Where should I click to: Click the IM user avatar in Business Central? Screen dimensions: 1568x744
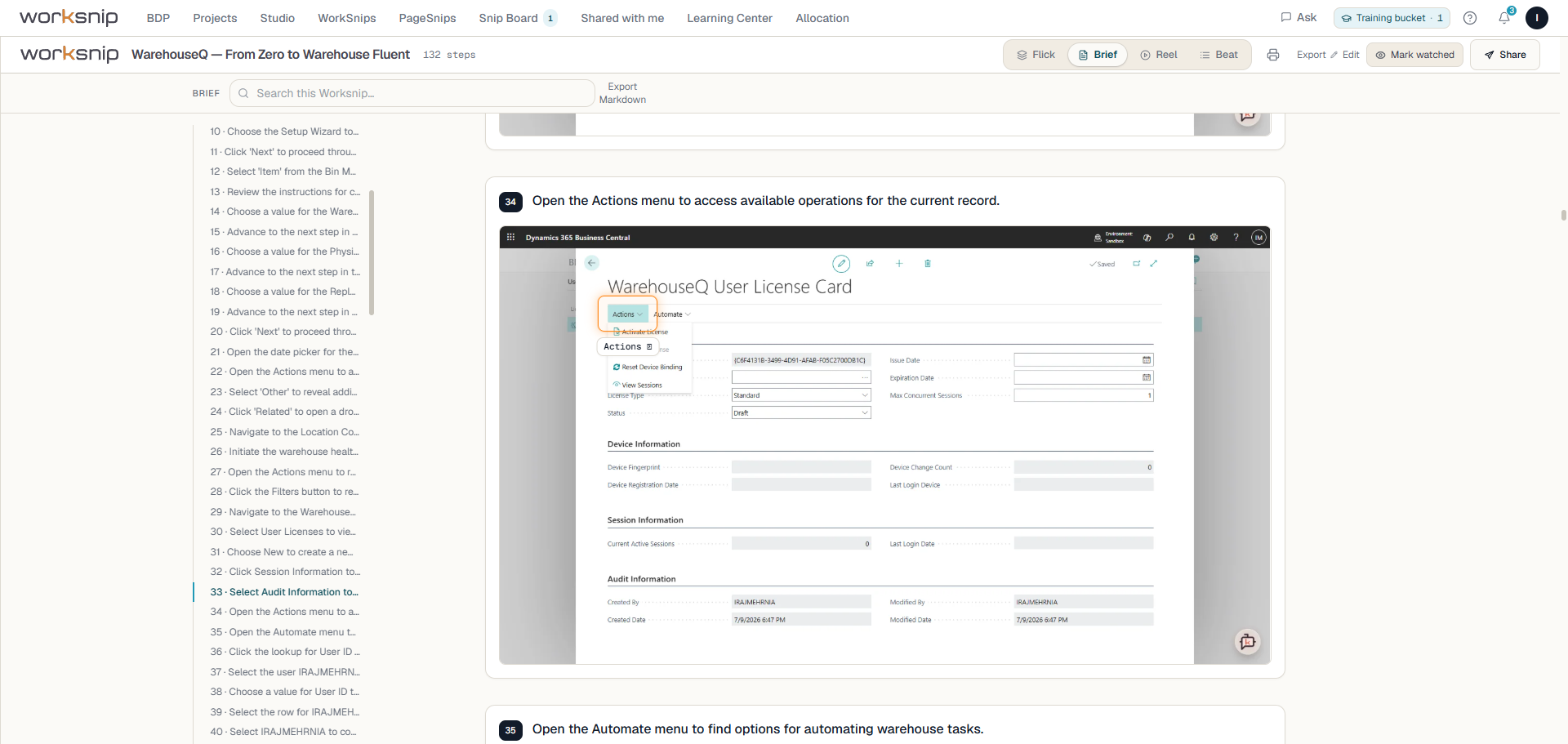[1258, 238]
